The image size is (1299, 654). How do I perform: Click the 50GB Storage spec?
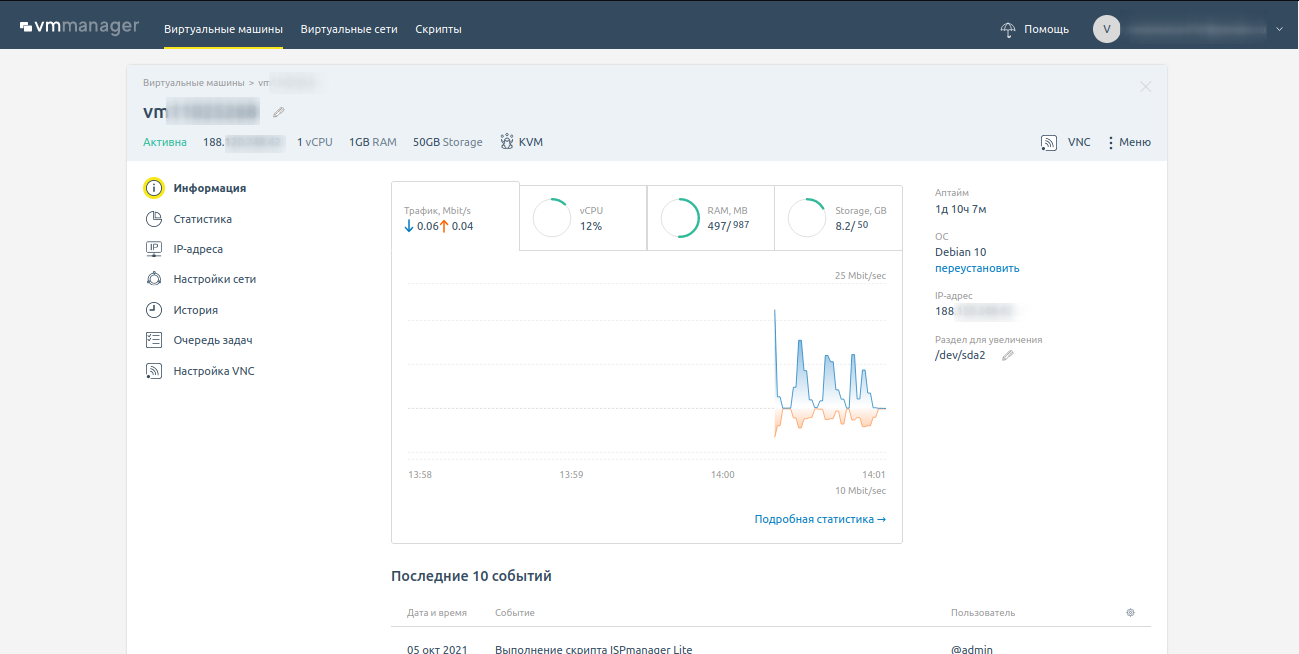[447, 142]
